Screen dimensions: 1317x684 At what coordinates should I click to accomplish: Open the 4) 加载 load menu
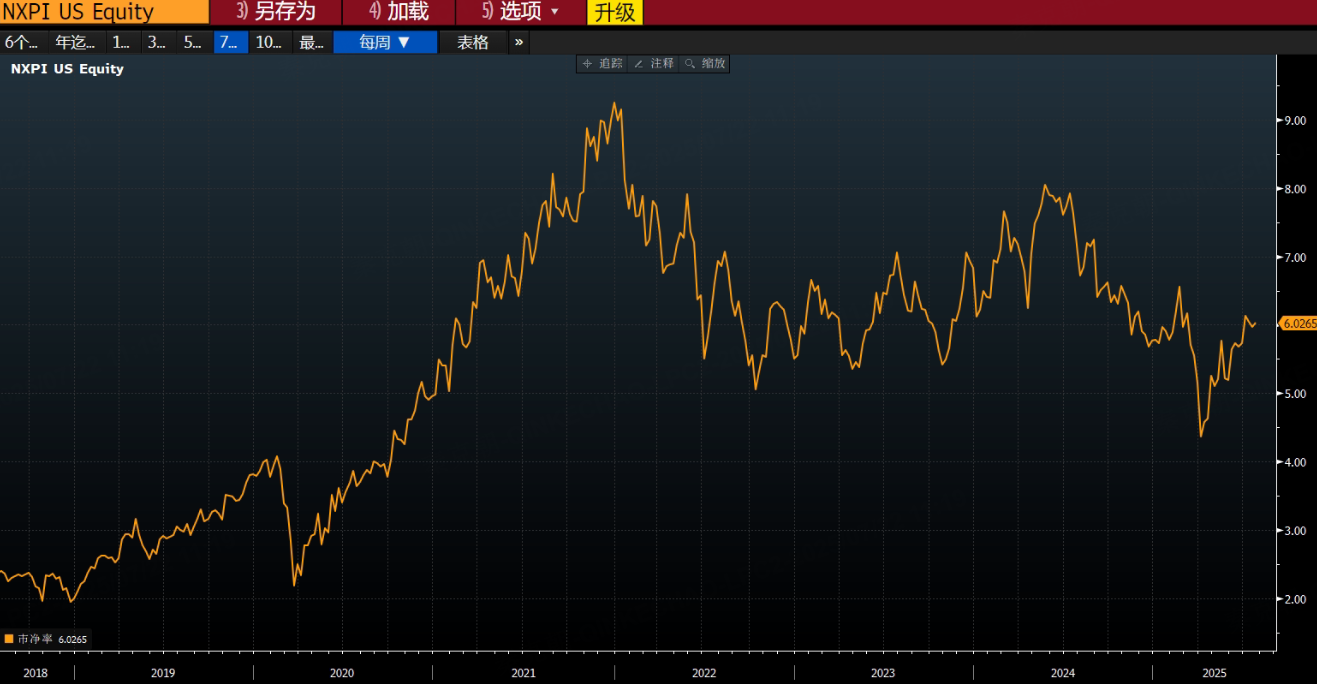click(x=399, y=12)
